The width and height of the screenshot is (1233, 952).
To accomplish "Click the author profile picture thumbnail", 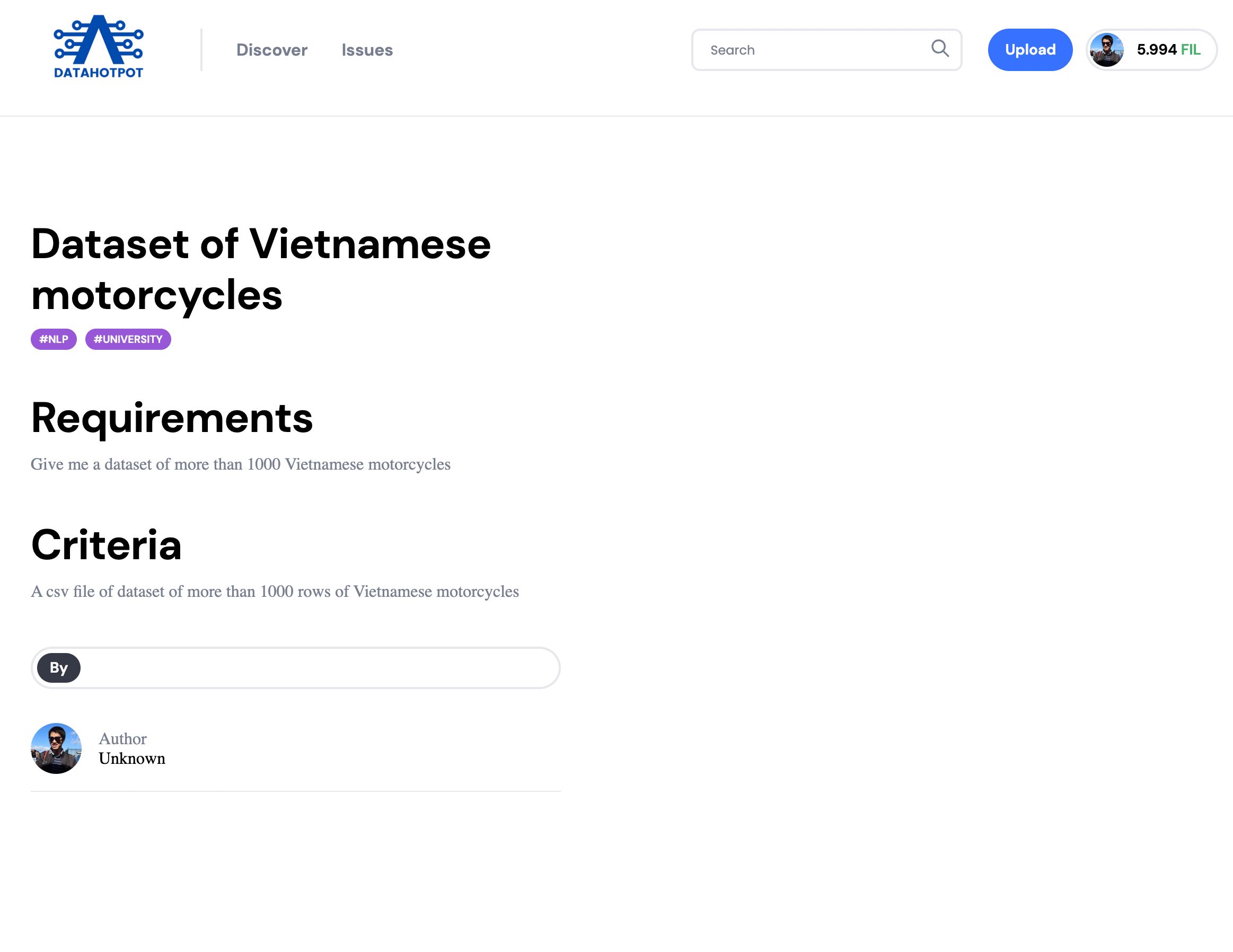I will [56, 748].
